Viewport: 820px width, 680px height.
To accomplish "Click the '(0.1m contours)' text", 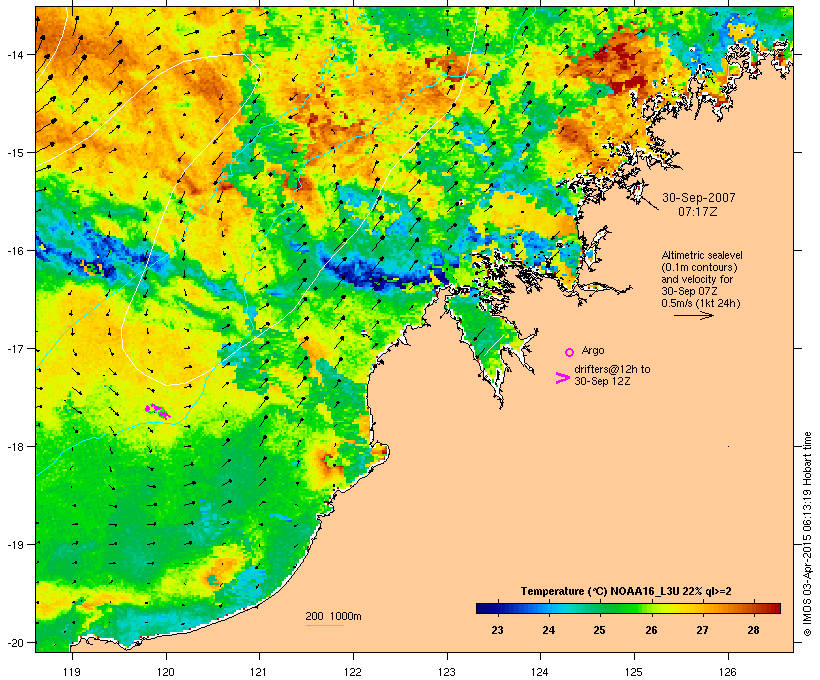I will coord(699,267).
